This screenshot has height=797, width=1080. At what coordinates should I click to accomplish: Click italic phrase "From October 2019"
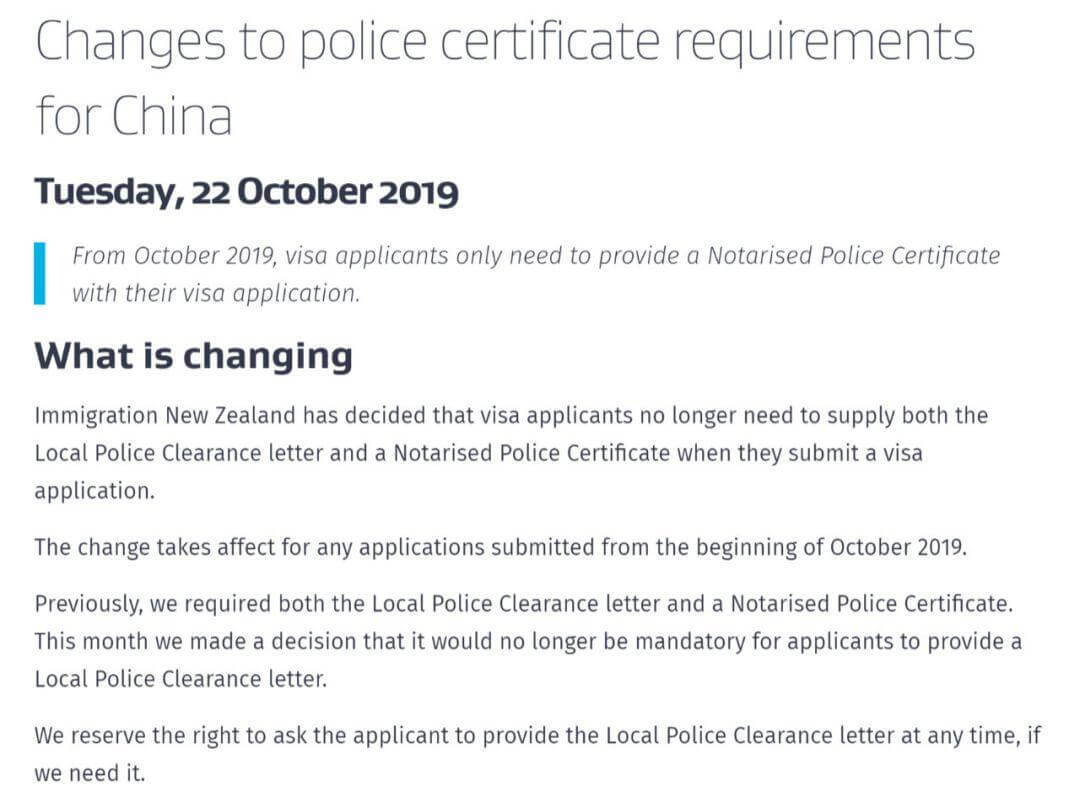174,255
